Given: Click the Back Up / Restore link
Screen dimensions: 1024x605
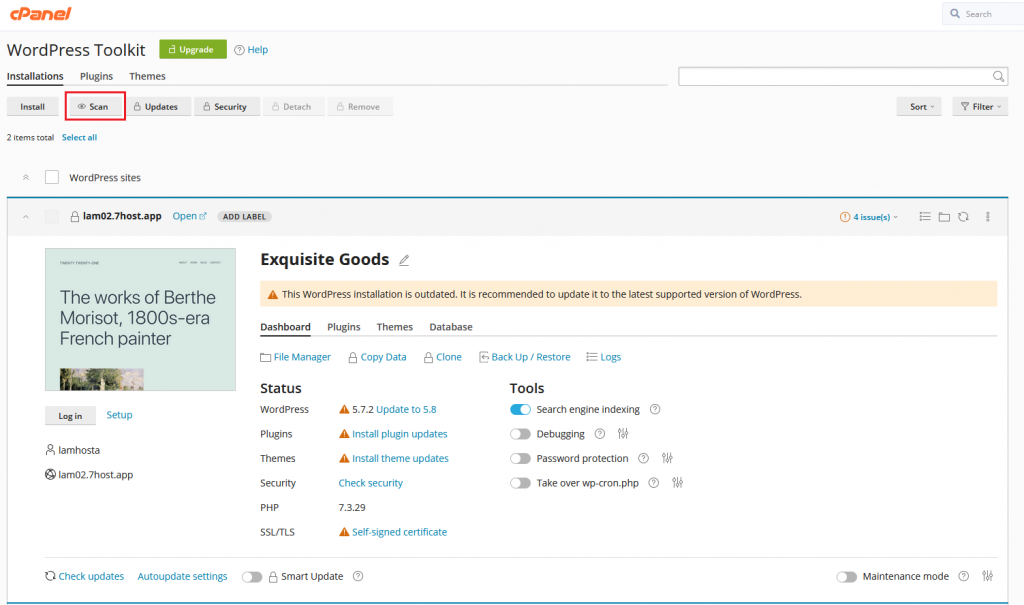Looking at the screenshot, I should coord(524,357).
